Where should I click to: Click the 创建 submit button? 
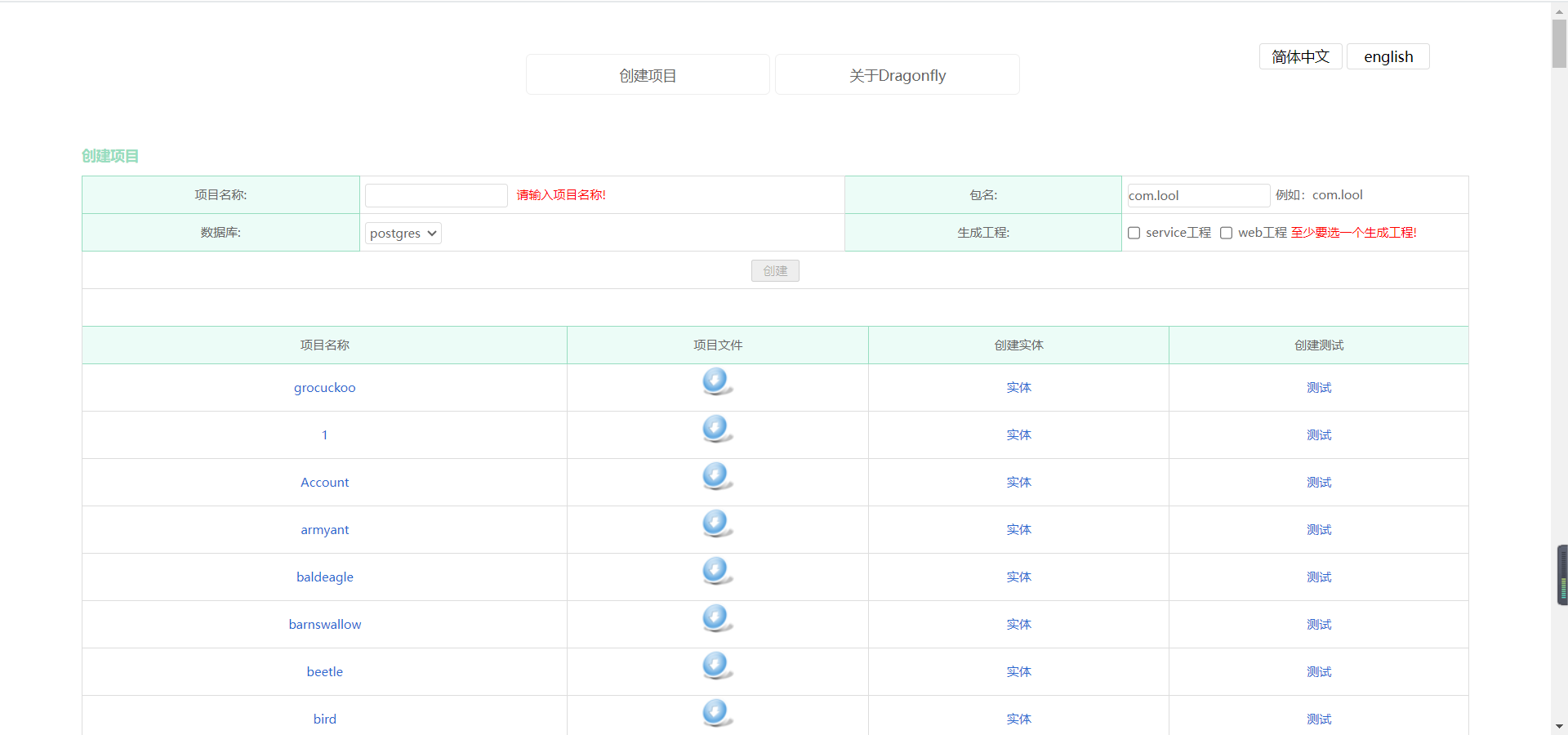click(x=775, y=270)
